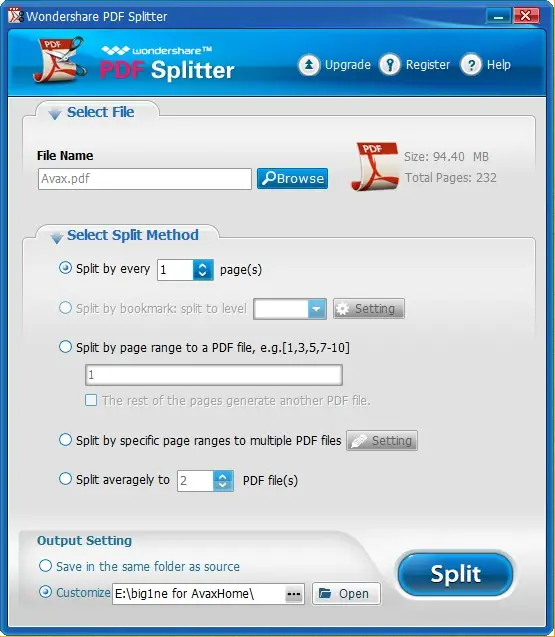Viewport: 555px width, 637px height.
Task: Choose Save in the same folder as source
Action: point(46,566)
